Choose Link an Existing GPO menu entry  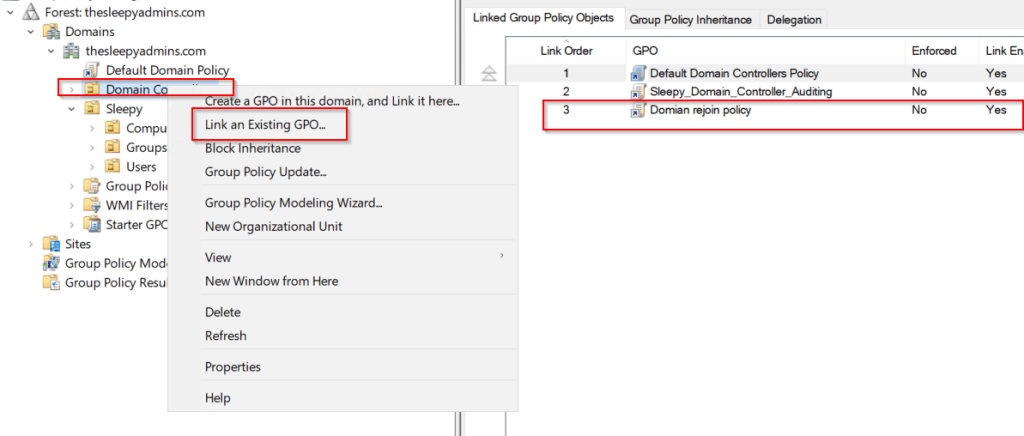click(x=265, y=125)
